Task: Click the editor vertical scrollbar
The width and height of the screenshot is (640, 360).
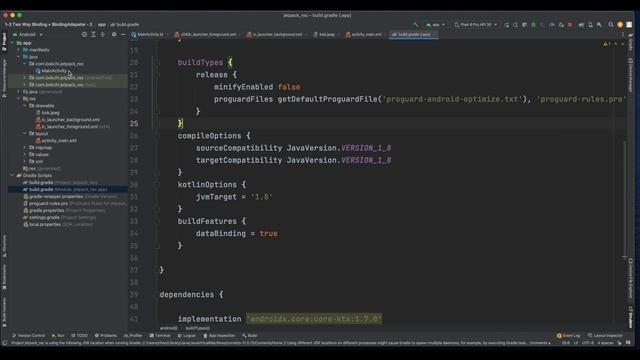Action: point(624,198)
